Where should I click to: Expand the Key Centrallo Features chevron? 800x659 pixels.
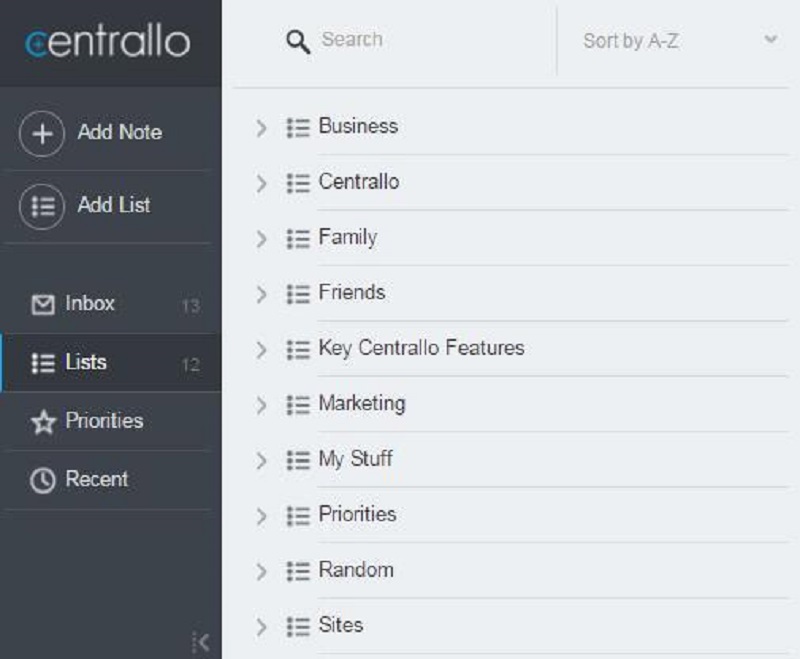pyautogui.click(x=261, y=350)
